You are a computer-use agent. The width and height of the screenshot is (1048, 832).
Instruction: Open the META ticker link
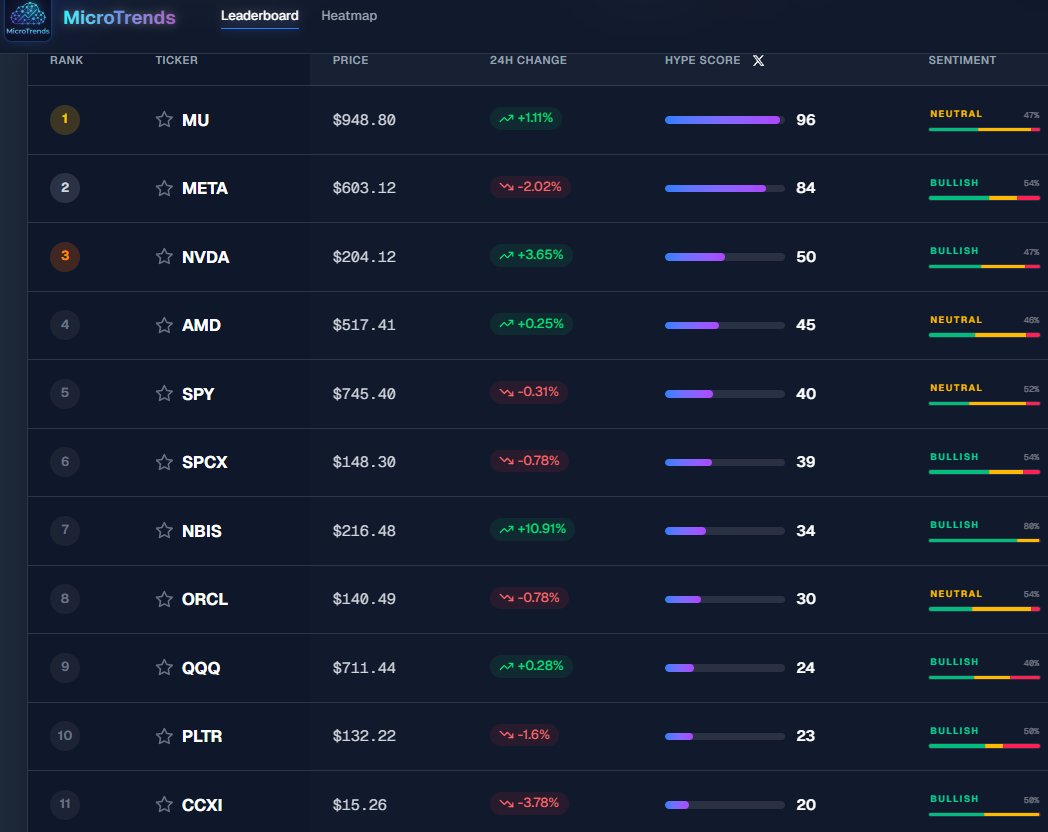click(205, 188)
